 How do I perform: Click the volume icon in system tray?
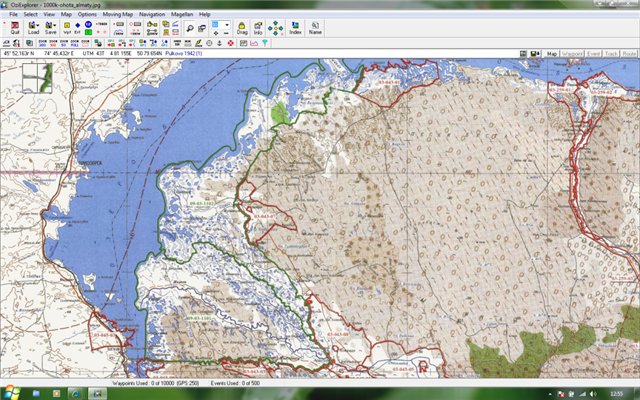tap(593, 394)
